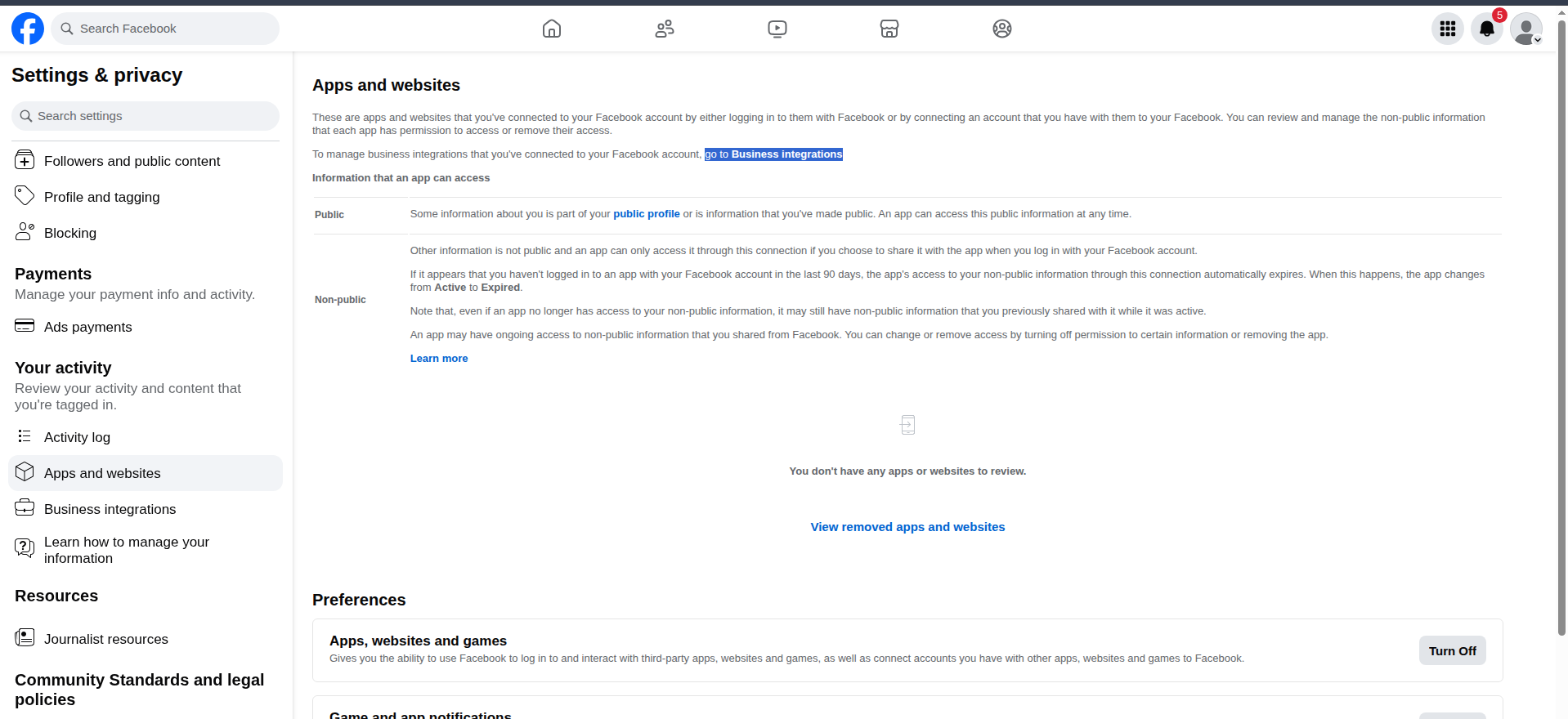The image size is (1568, 719).
Task: Click inside Search settings field
Action: pos(146,116)
